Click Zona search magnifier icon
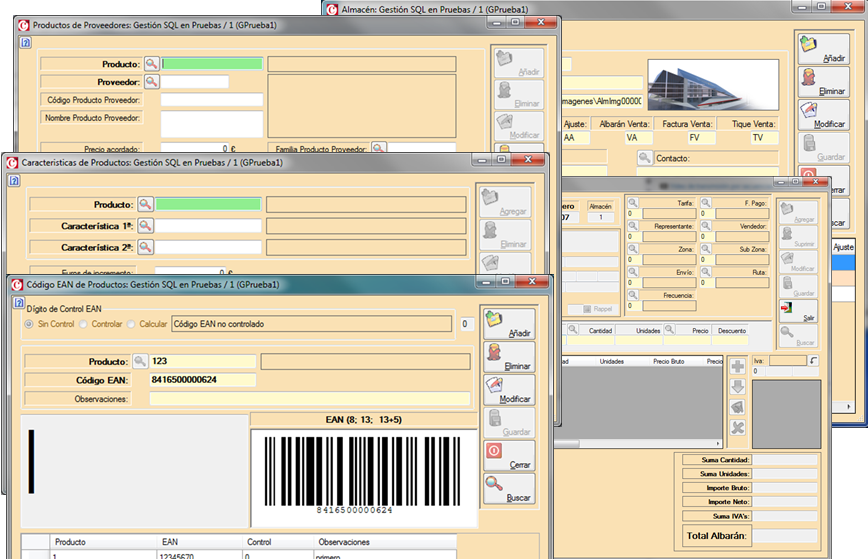The width and height of the screenshot is (868, 559). click(x=633, y=249)
